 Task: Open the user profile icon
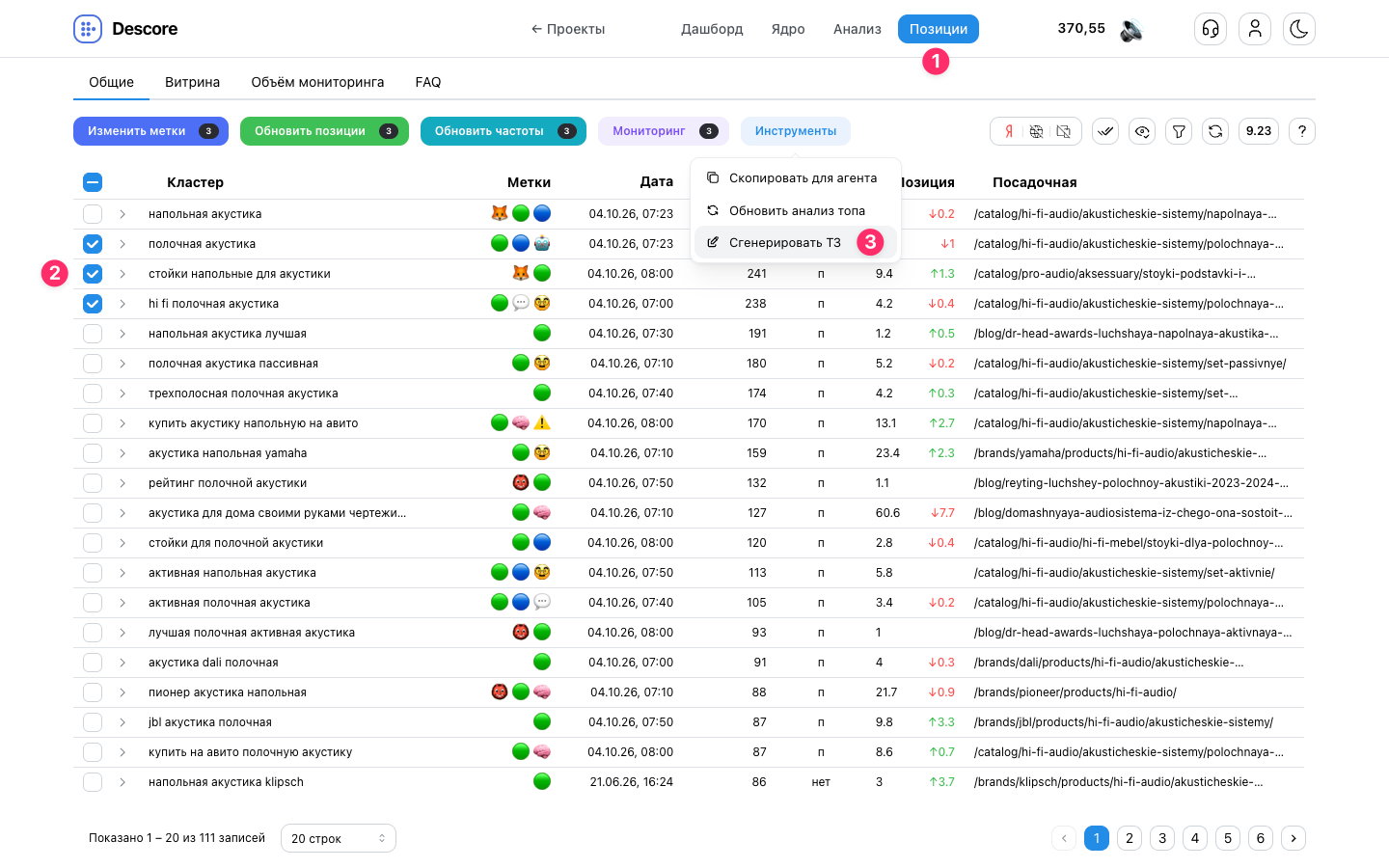tap(1255, 29)
